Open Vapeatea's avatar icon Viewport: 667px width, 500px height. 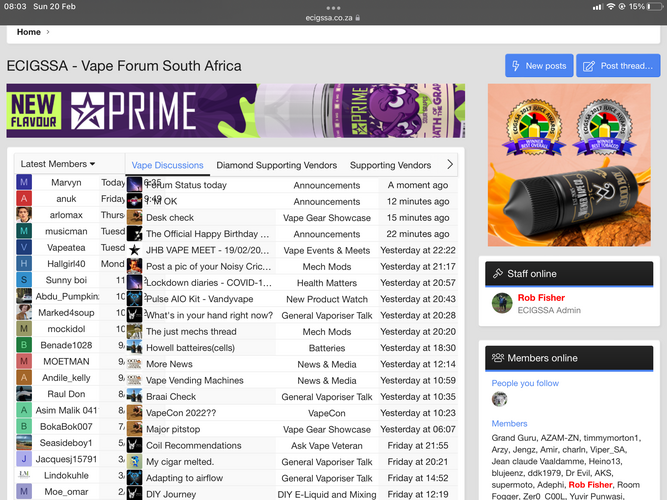click(24, 247)
